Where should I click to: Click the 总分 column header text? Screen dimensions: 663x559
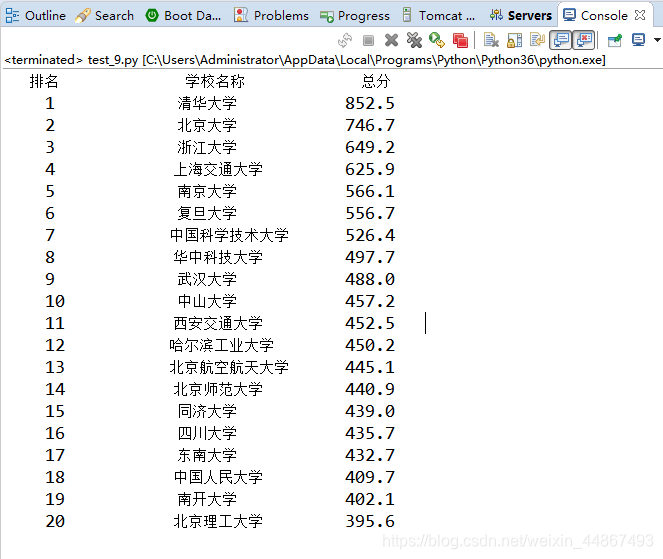click(376, 81)
